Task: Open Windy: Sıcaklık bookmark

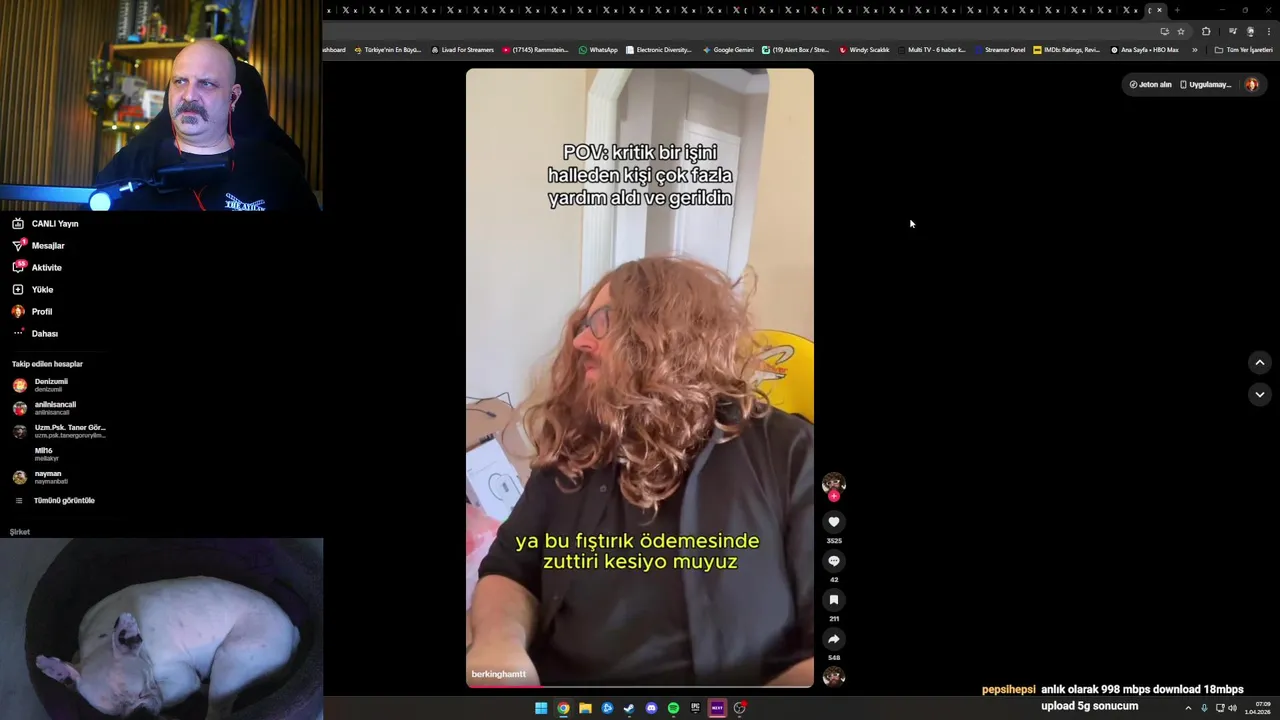Action: tap(864, 50)
